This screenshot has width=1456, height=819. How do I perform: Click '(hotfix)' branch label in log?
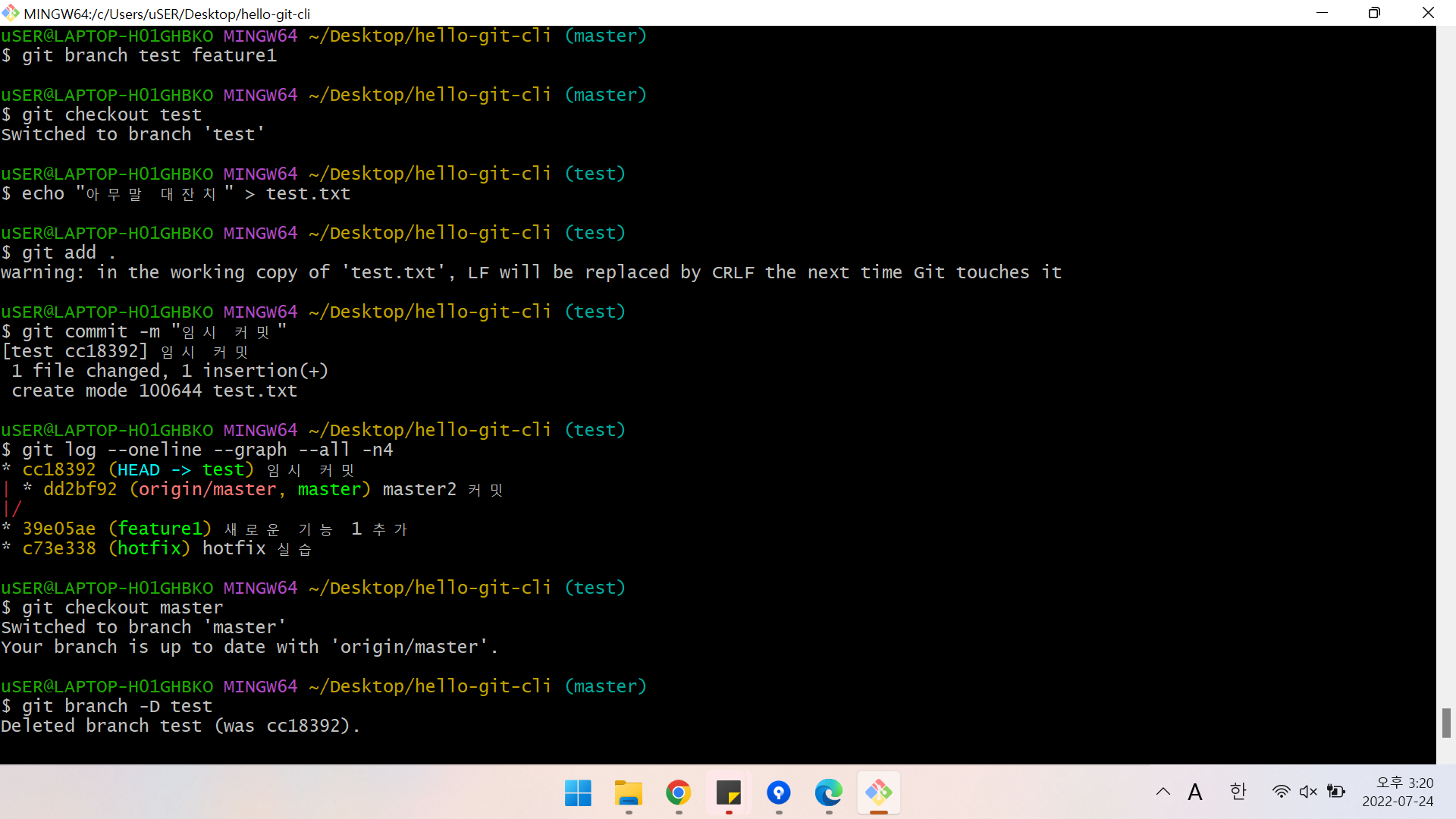(x=149, y=548)
